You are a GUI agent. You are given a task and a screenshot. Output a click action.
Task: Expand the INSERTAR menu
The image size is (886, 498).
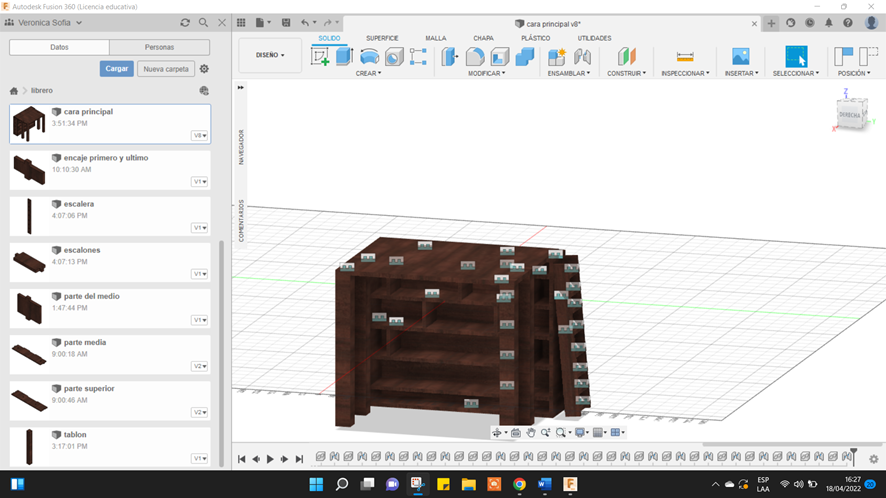coord(742,73)
